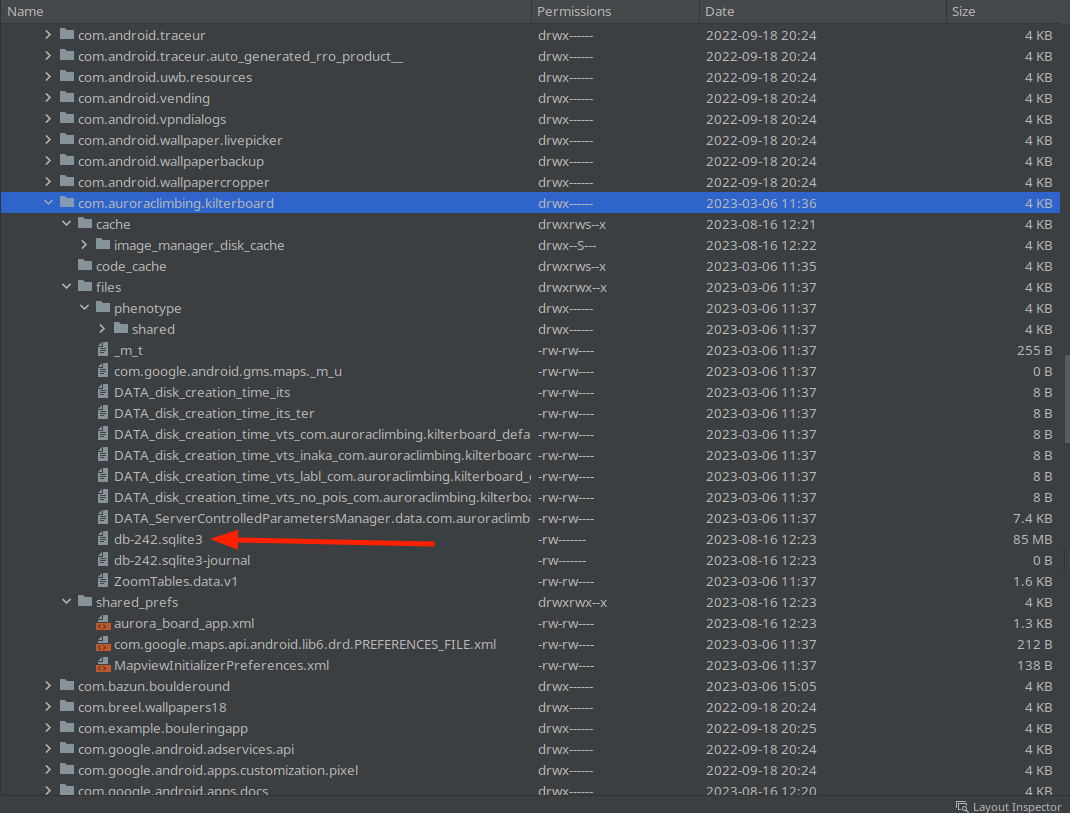Click the folder icon beside image_manager_disk_cache
The height and width of the screenshot is (813, 1070).
[101, 245]
